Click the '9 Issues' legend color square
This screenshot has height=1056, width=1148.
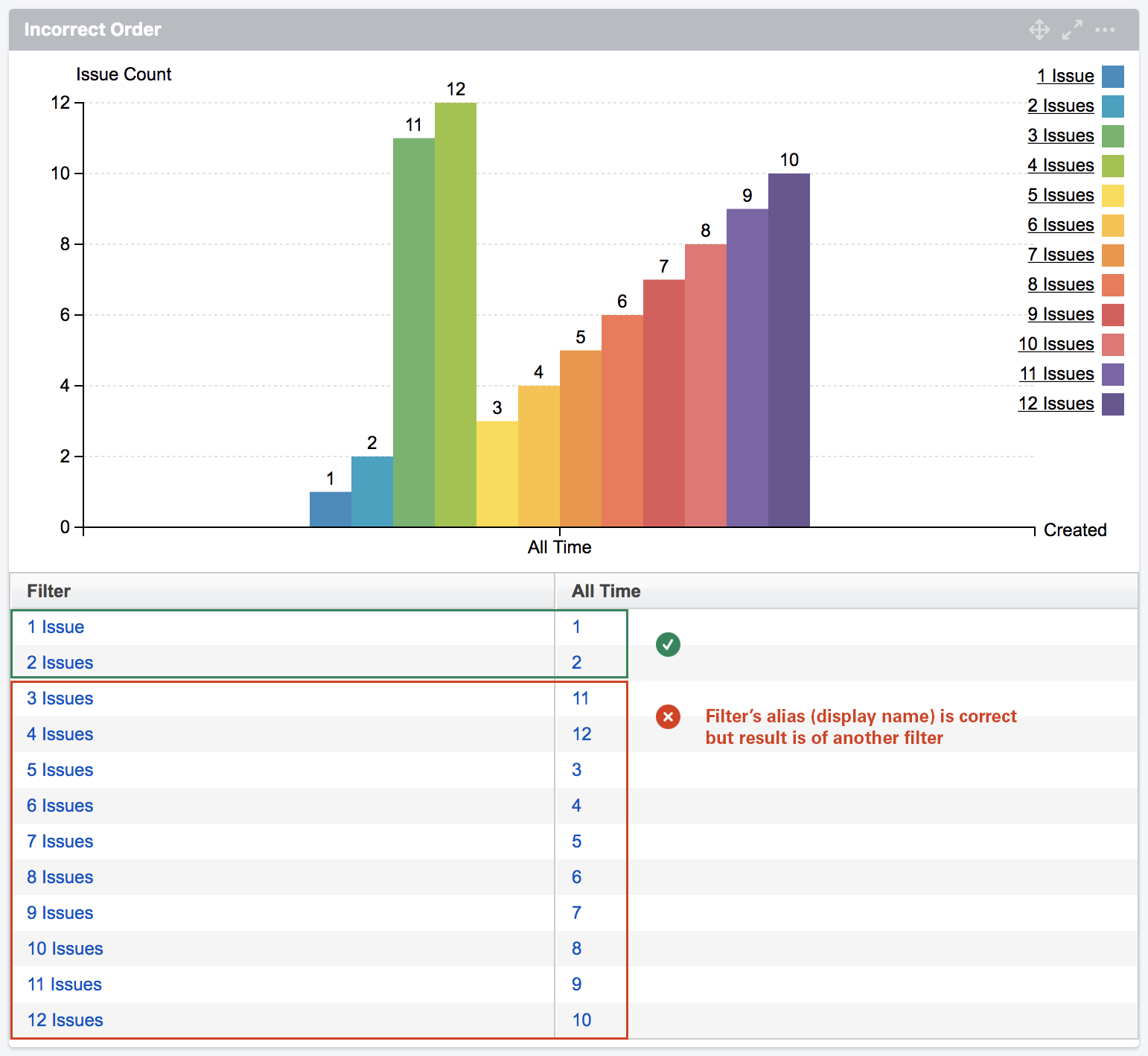pos(1113,314)
